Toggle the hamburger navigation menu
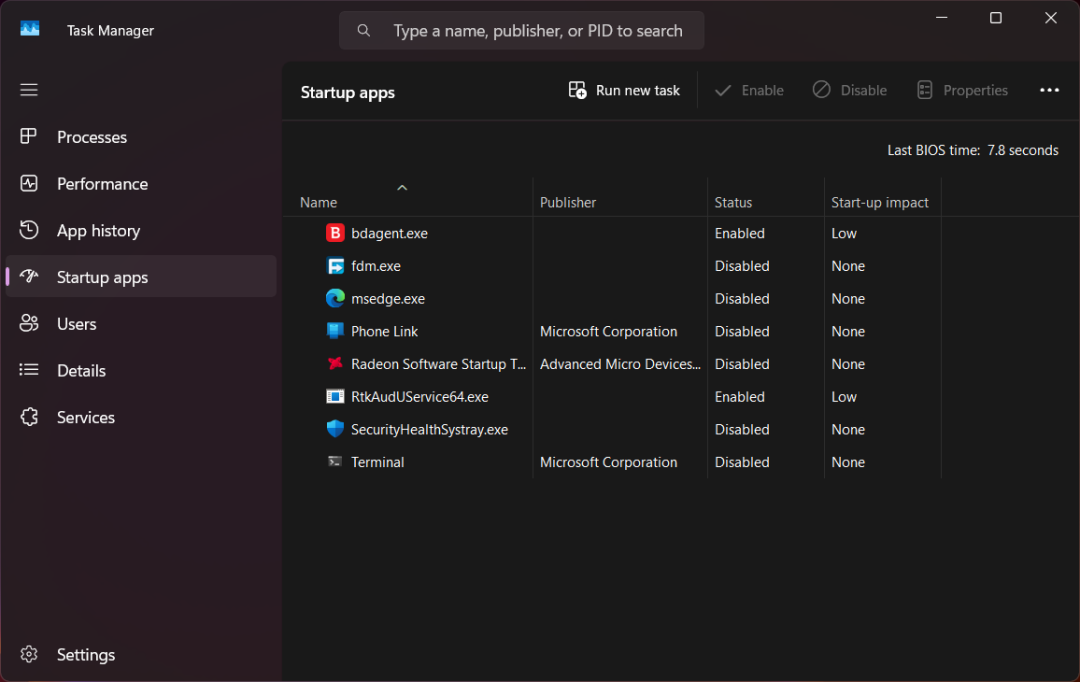 tap(29, 90)
